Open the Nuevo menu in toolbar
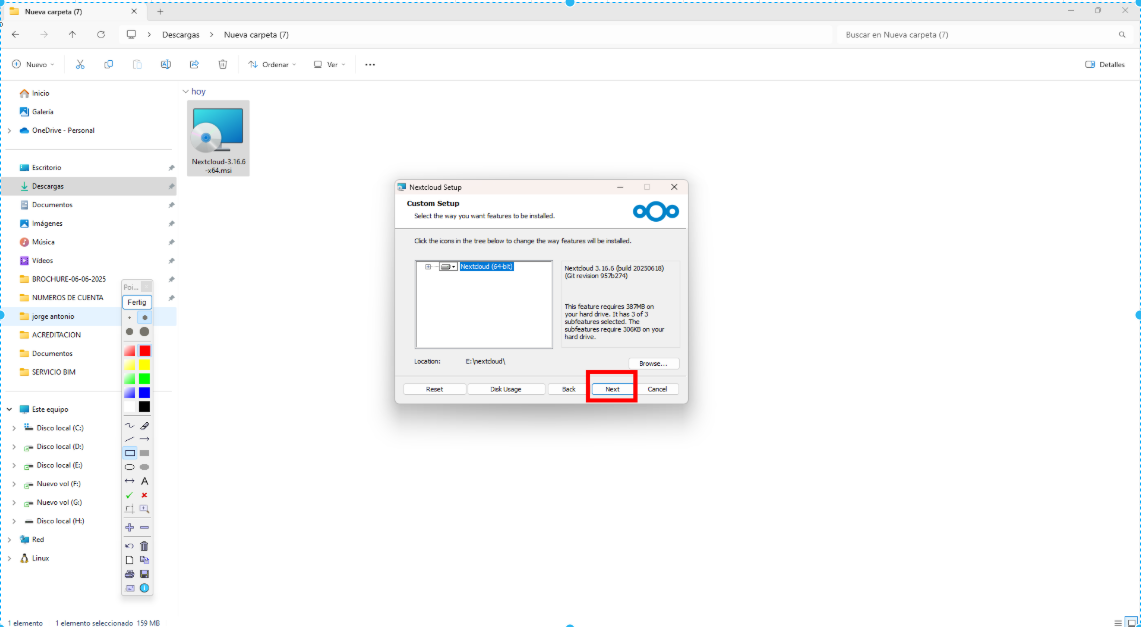The height and width of the screenshot is (627, 1141). pyautogui.click(x=34, y=64)
